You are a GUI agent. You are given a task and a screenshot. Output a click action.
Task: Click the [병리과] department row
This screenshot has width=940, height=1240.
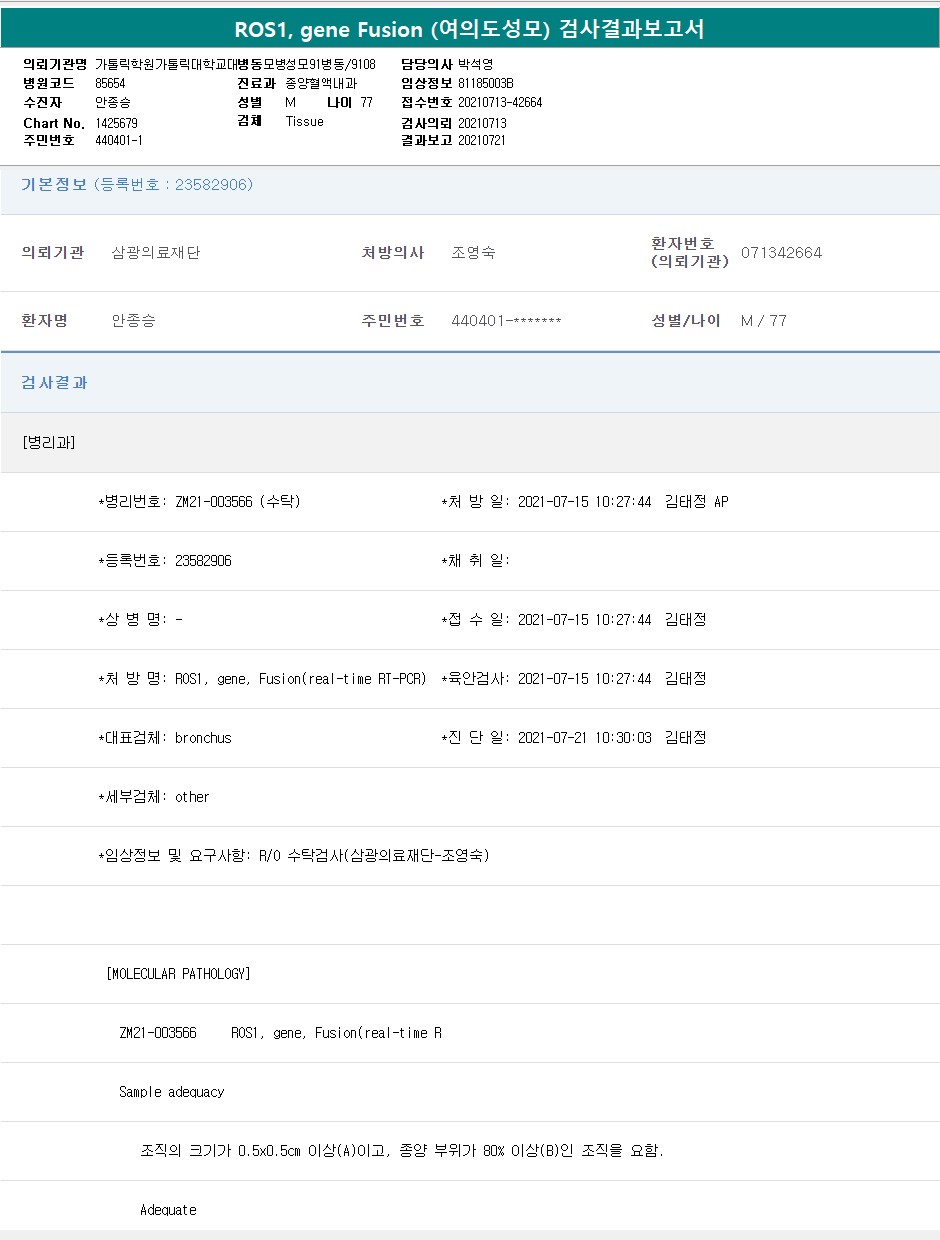49,443
